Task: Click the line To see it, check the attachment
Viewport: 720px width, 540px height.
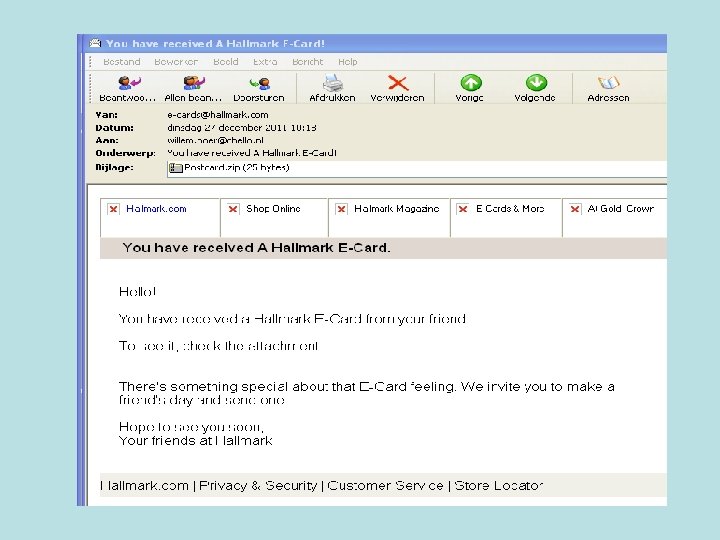Action: tap(218, 346)
